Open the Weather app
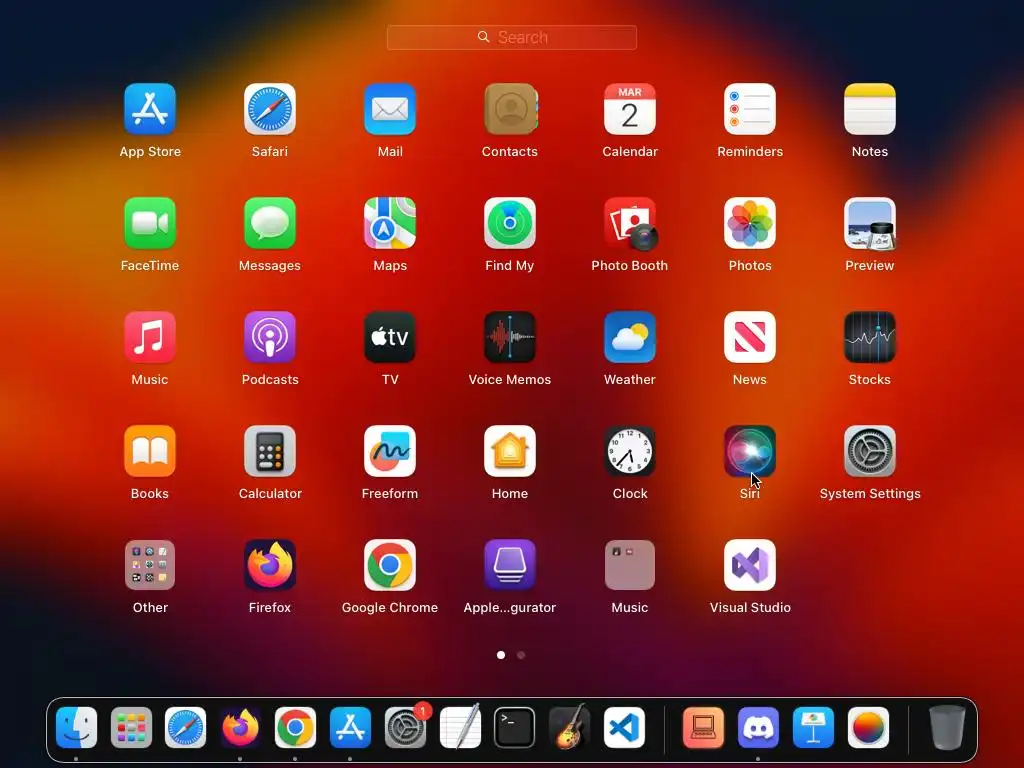 point(630,337)
